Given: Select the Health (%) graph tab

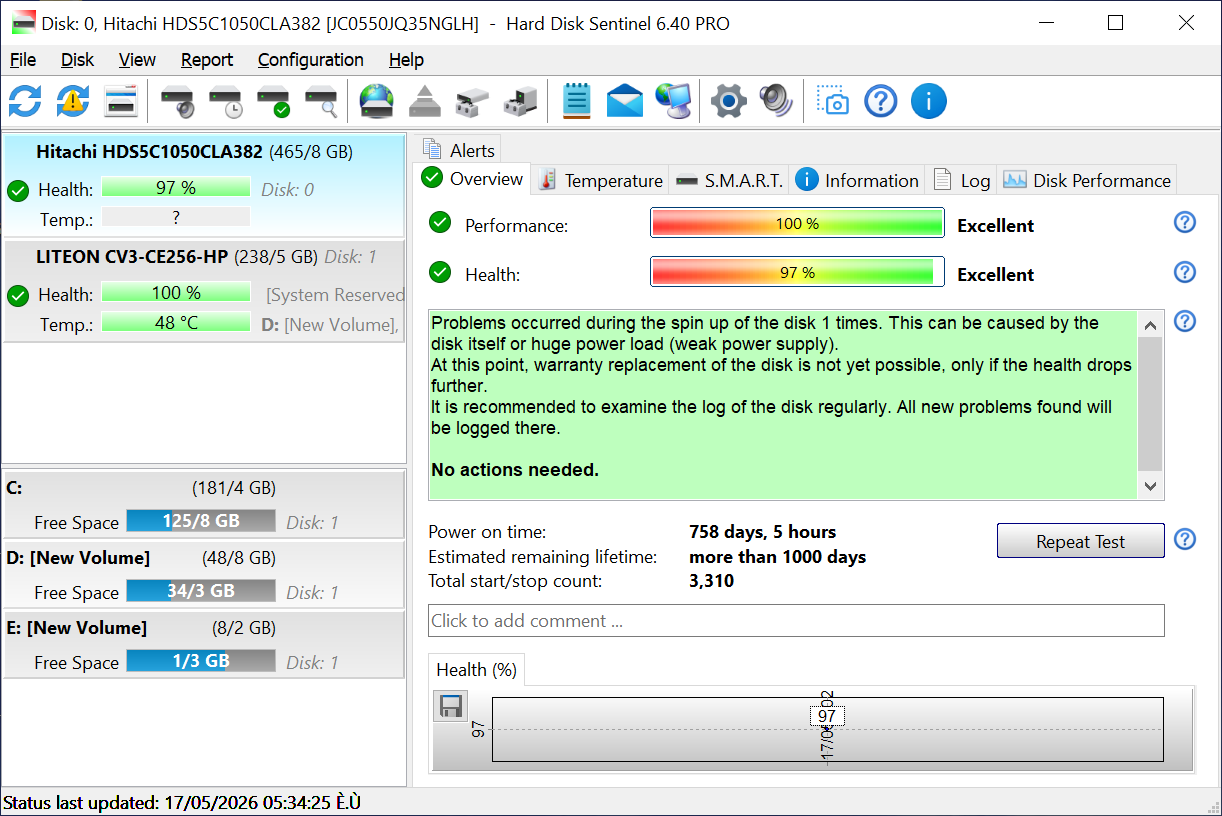Looking at the screenshot, I should tap(476, 670).
